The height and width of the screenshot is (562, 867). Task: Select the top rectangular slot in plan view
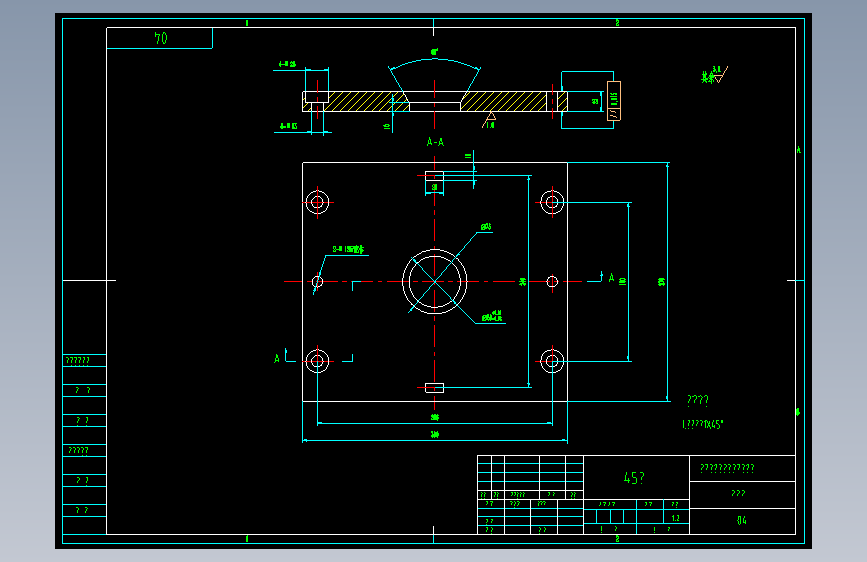coord(435,176)
